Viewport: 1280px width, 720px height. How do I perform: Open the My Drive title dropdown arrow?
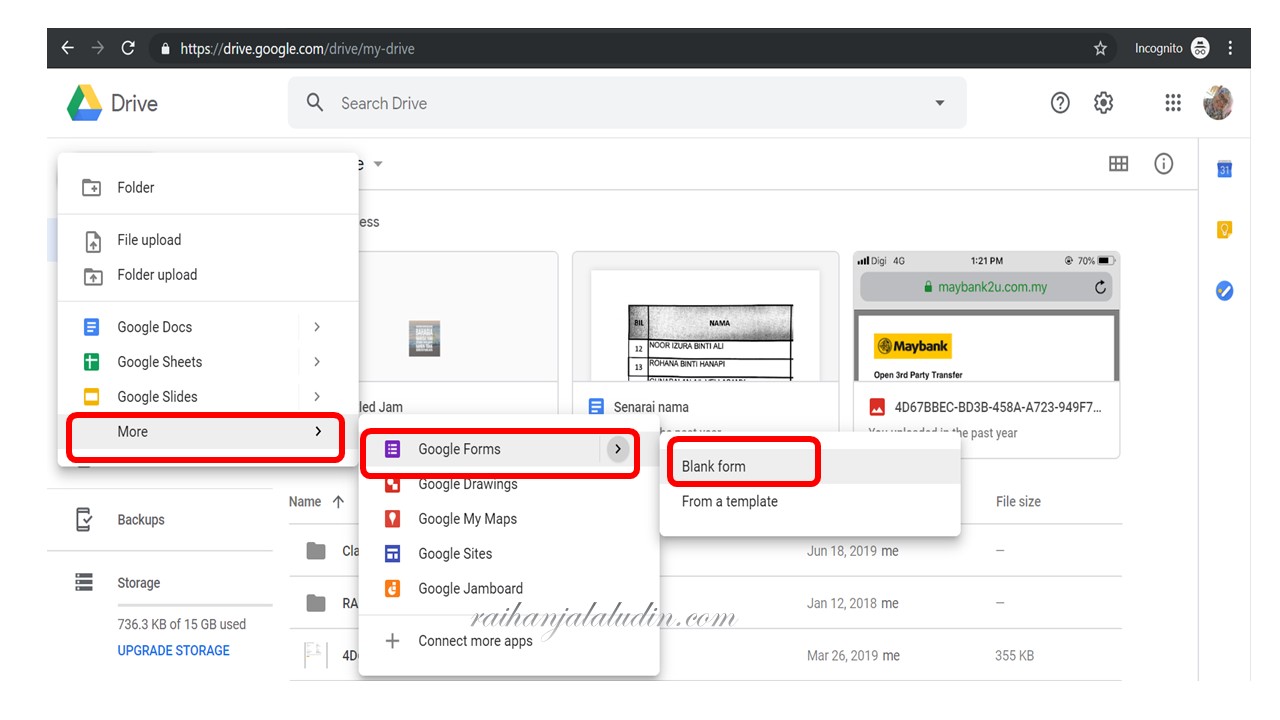378,164
